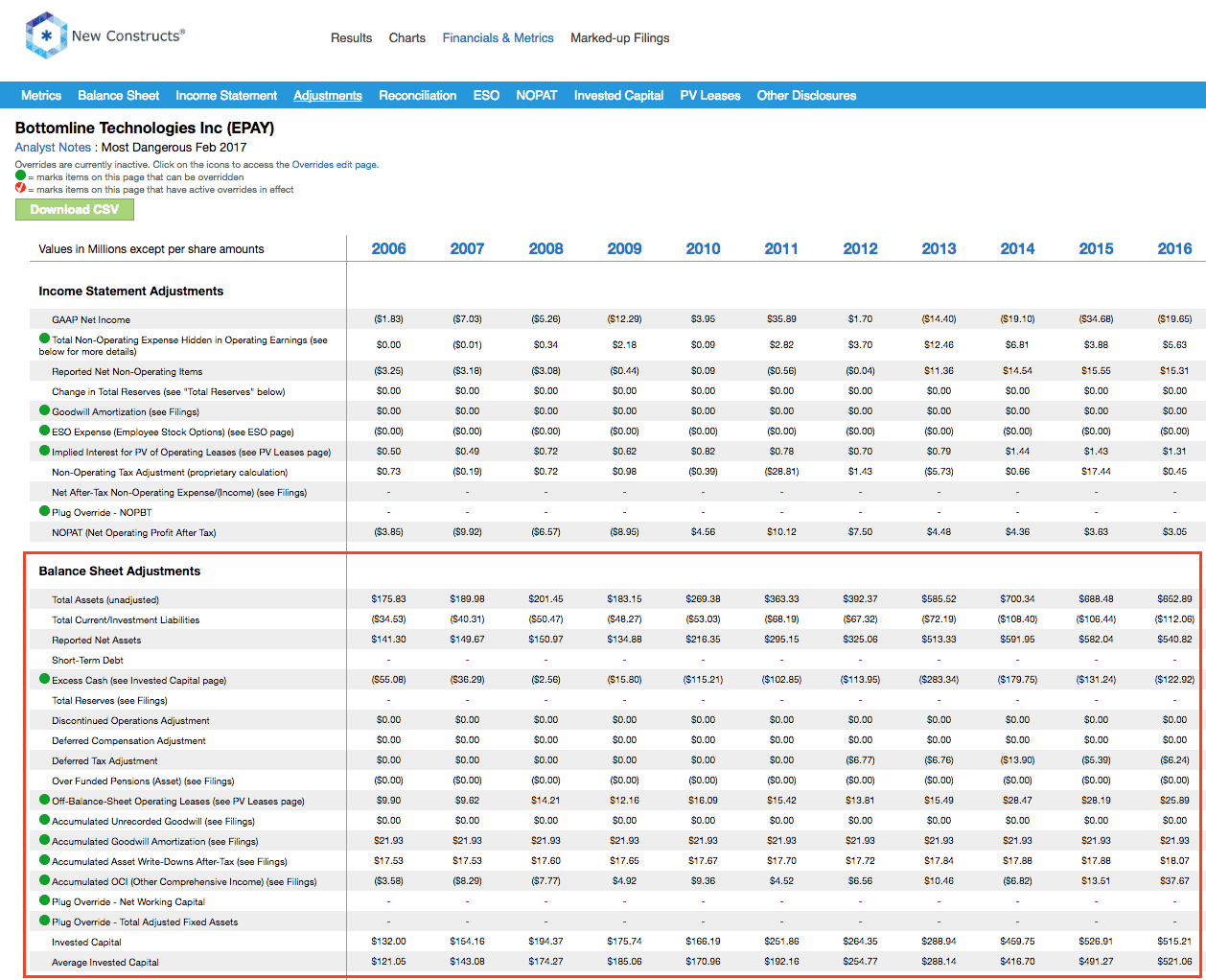The height and width of the screenshot is (980, 1206).
Task: Go to the Invested Capital tab
Action: point(619,96)
